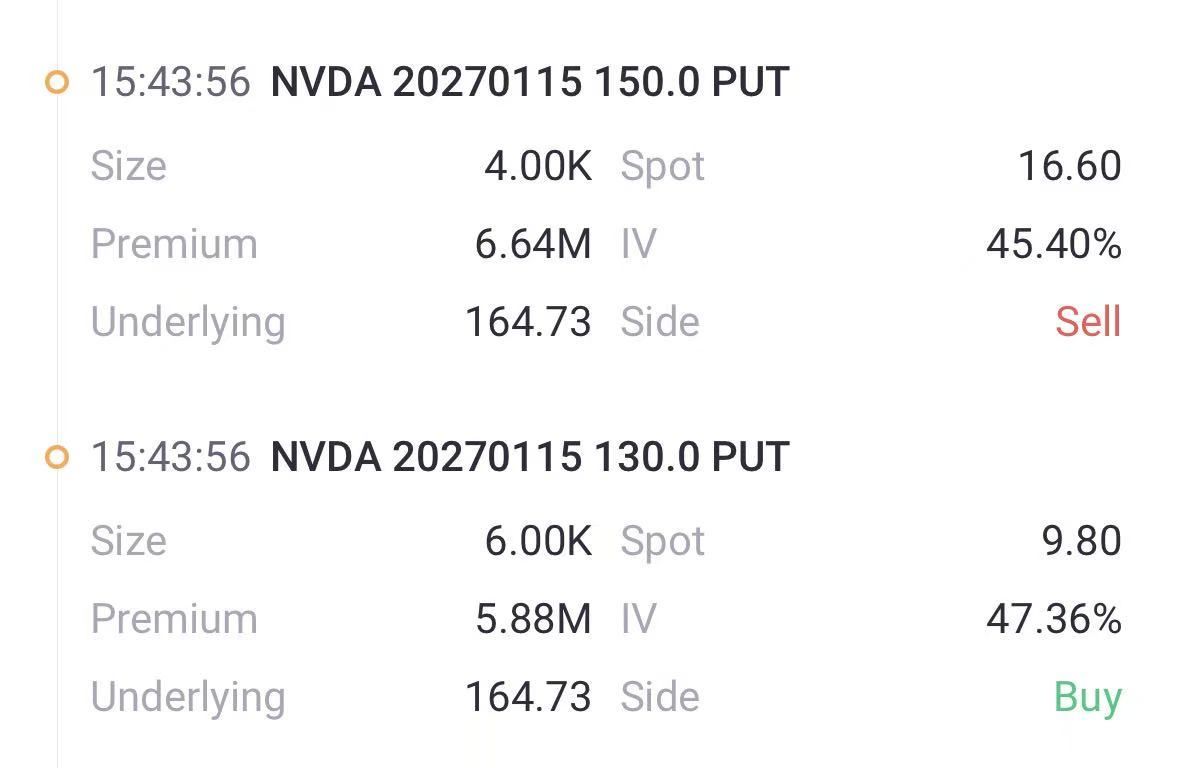1179x768 pixels.
Task: Click the 9.80 spot price
Action: pos(1081,541)
